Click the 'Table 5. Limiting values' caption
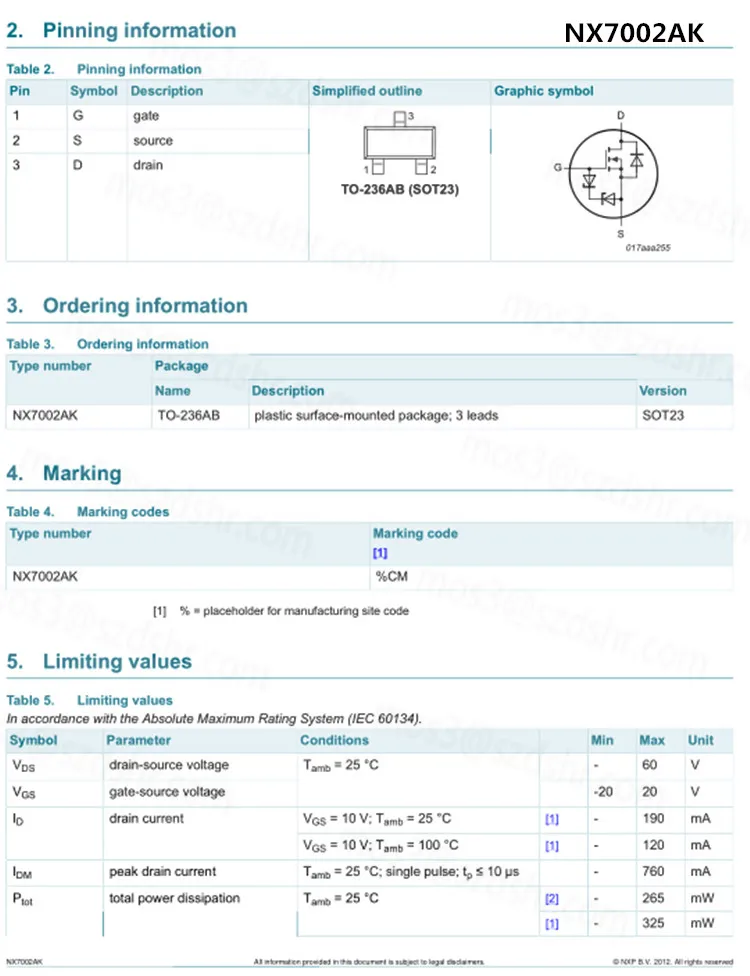This screenshot has height=976, width=750. point(90,700)
